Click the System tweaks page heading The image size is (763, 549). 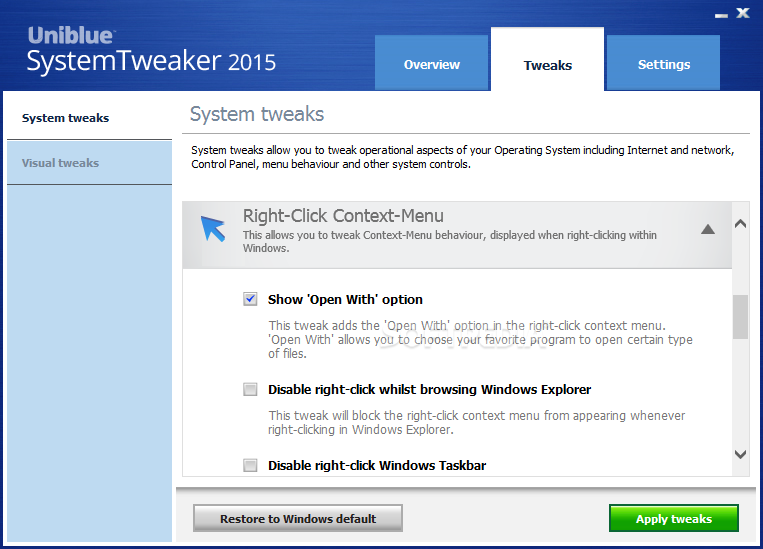point(257,114)
